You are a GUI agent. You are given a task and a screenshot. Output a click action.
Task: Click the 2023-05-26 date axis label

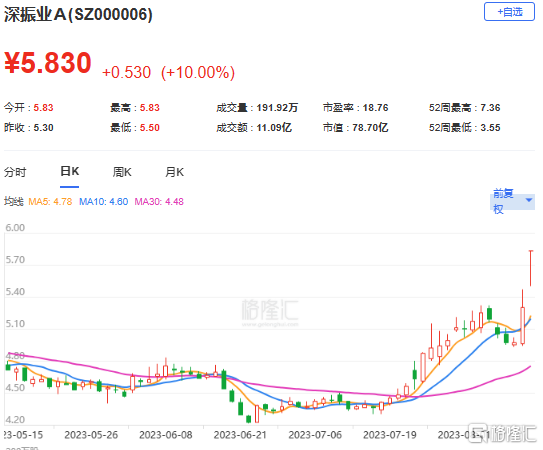91,435
